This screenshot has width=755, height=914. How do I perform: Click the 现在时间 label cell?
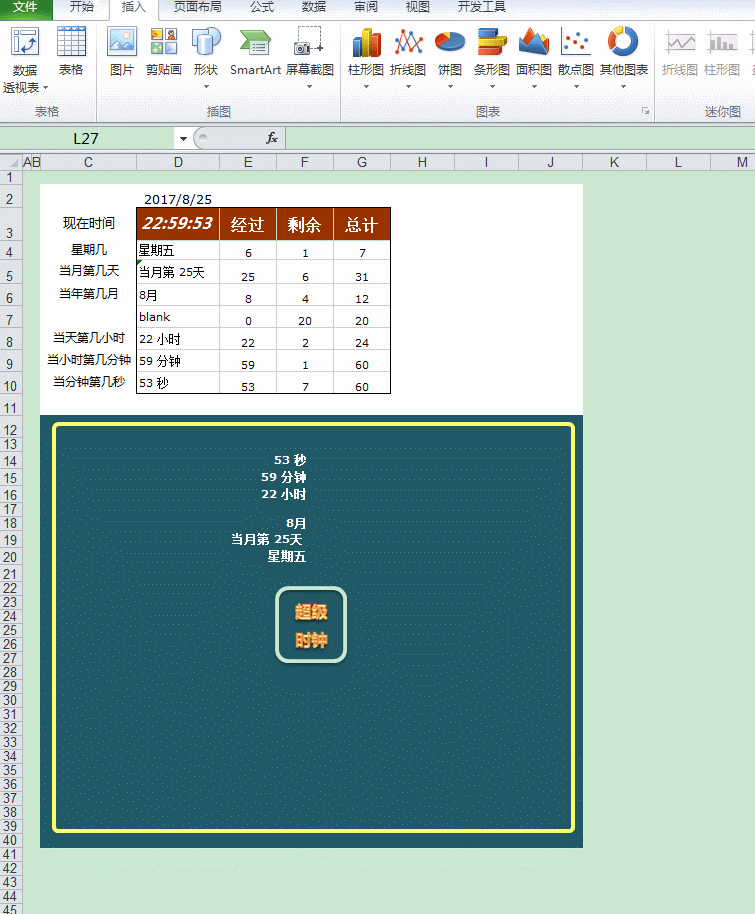[x=89, y=223]
